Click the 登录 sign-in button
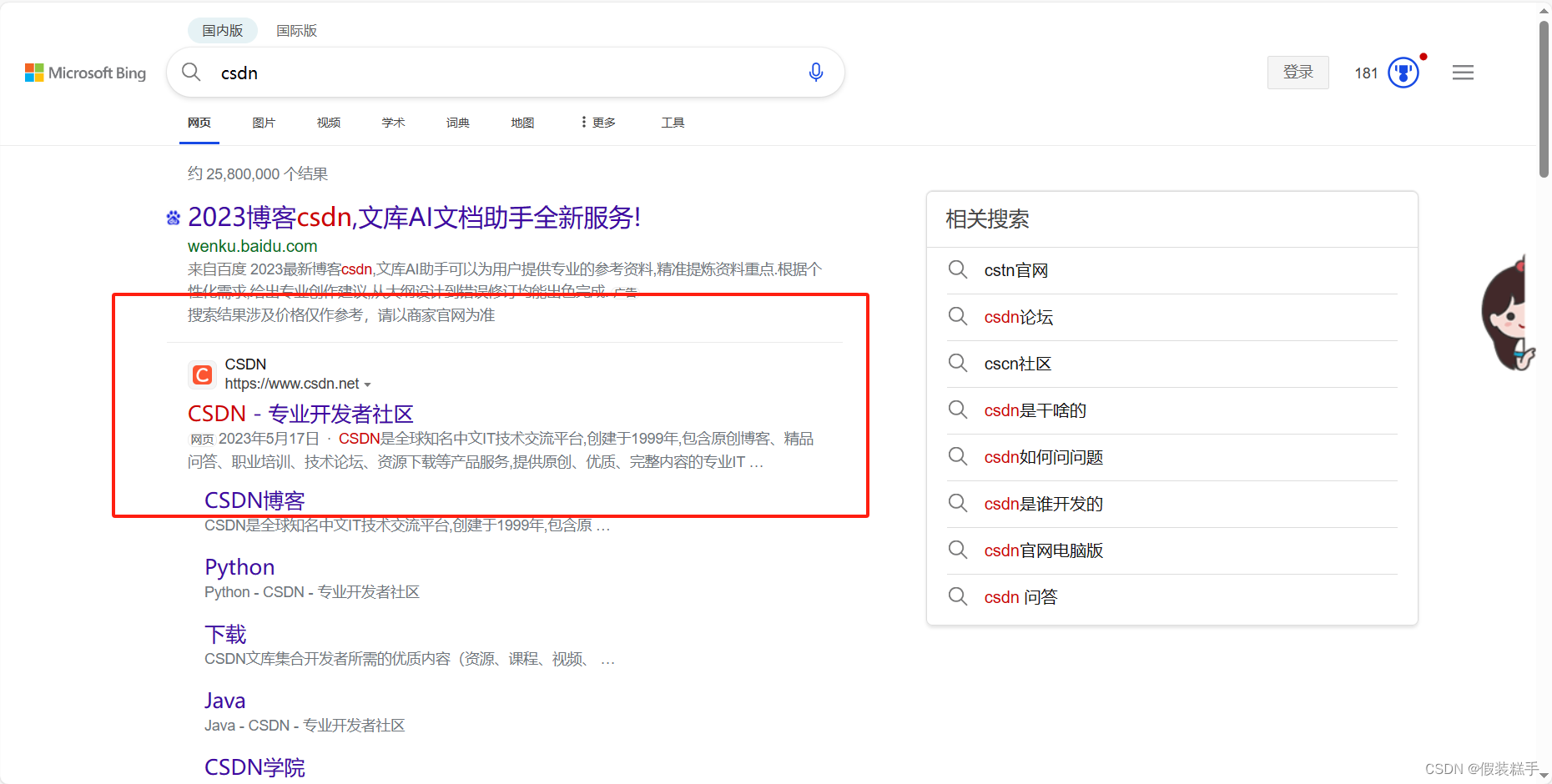Viewport: 1552px width, 784px height. pos(1298,73)
